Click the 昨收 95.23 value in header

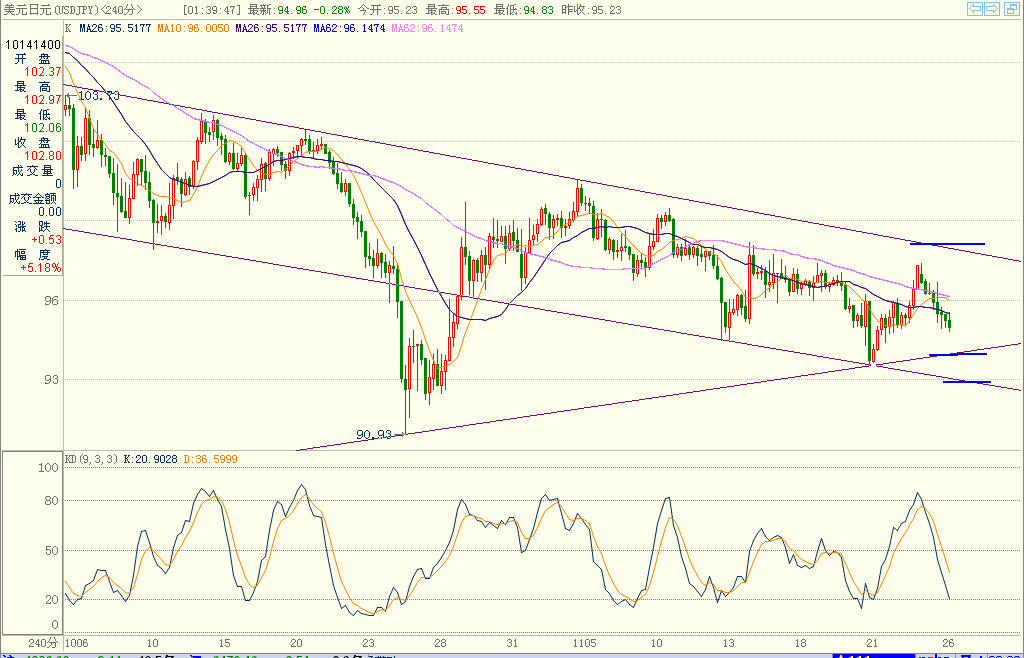[592, 10]
